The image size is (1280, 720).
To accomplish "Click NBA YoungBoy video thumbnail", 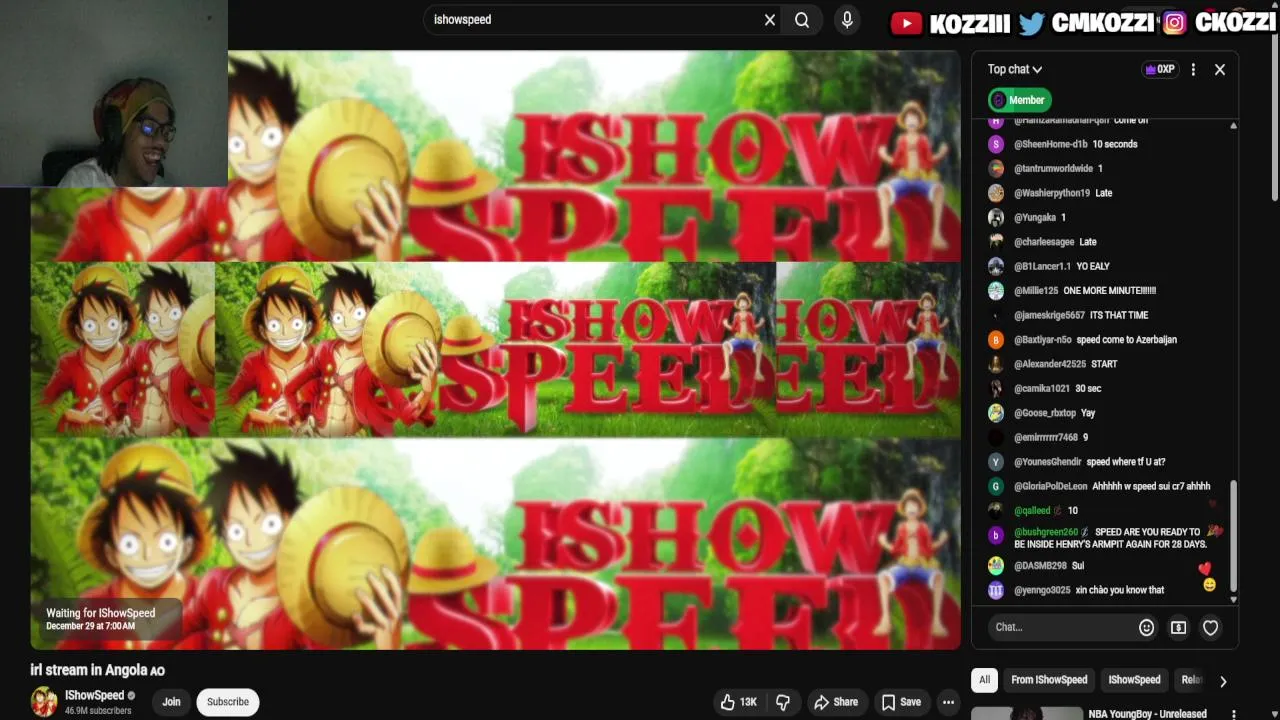I will 1027,714.
